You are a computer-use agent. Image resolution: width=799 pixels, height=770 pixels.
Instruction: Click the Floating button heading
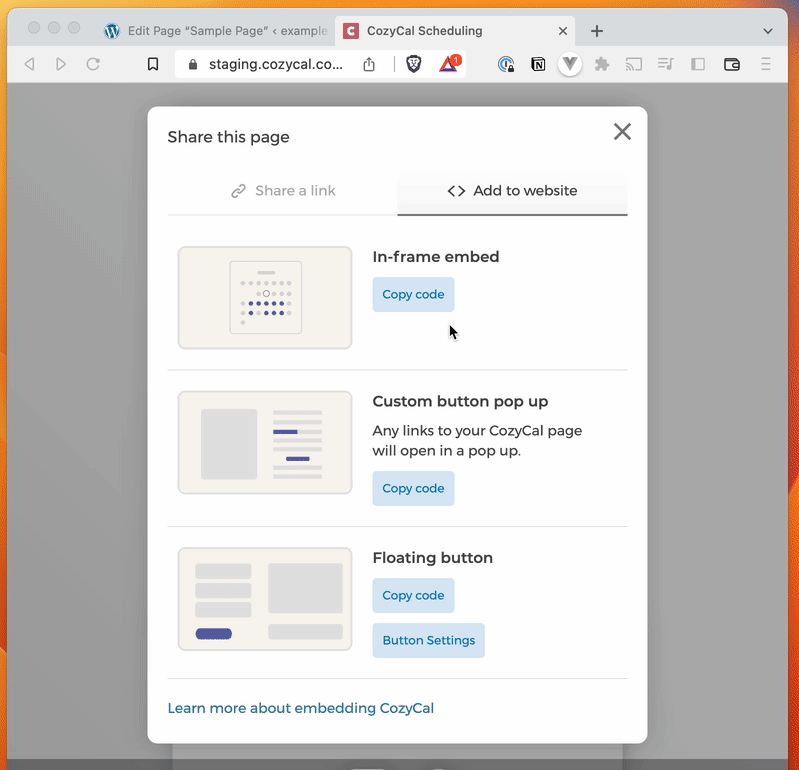[x=433, y=558]
